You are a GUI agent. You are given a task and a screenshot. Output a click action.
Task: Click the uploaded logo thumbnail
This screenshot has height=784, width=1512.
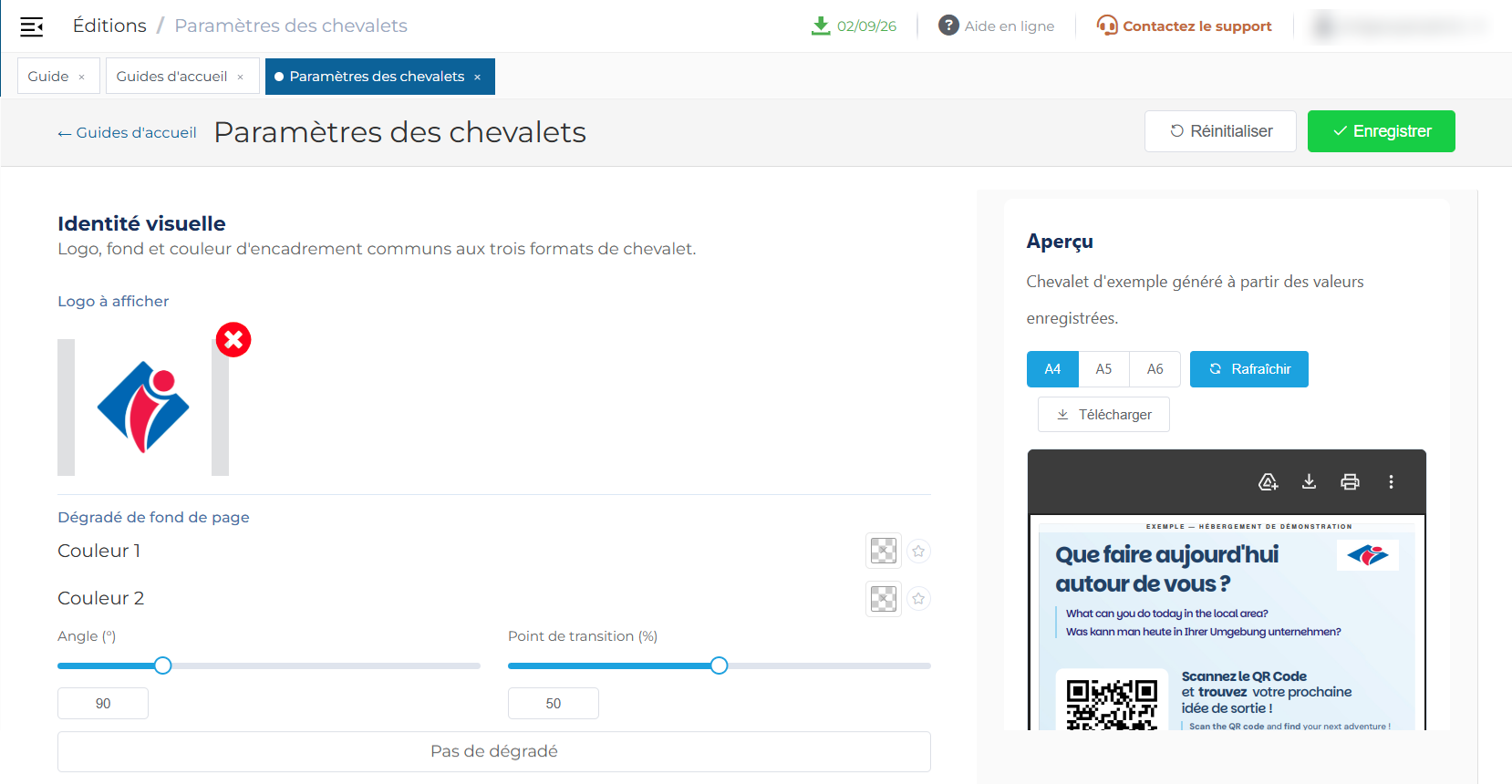click(143, 407)
